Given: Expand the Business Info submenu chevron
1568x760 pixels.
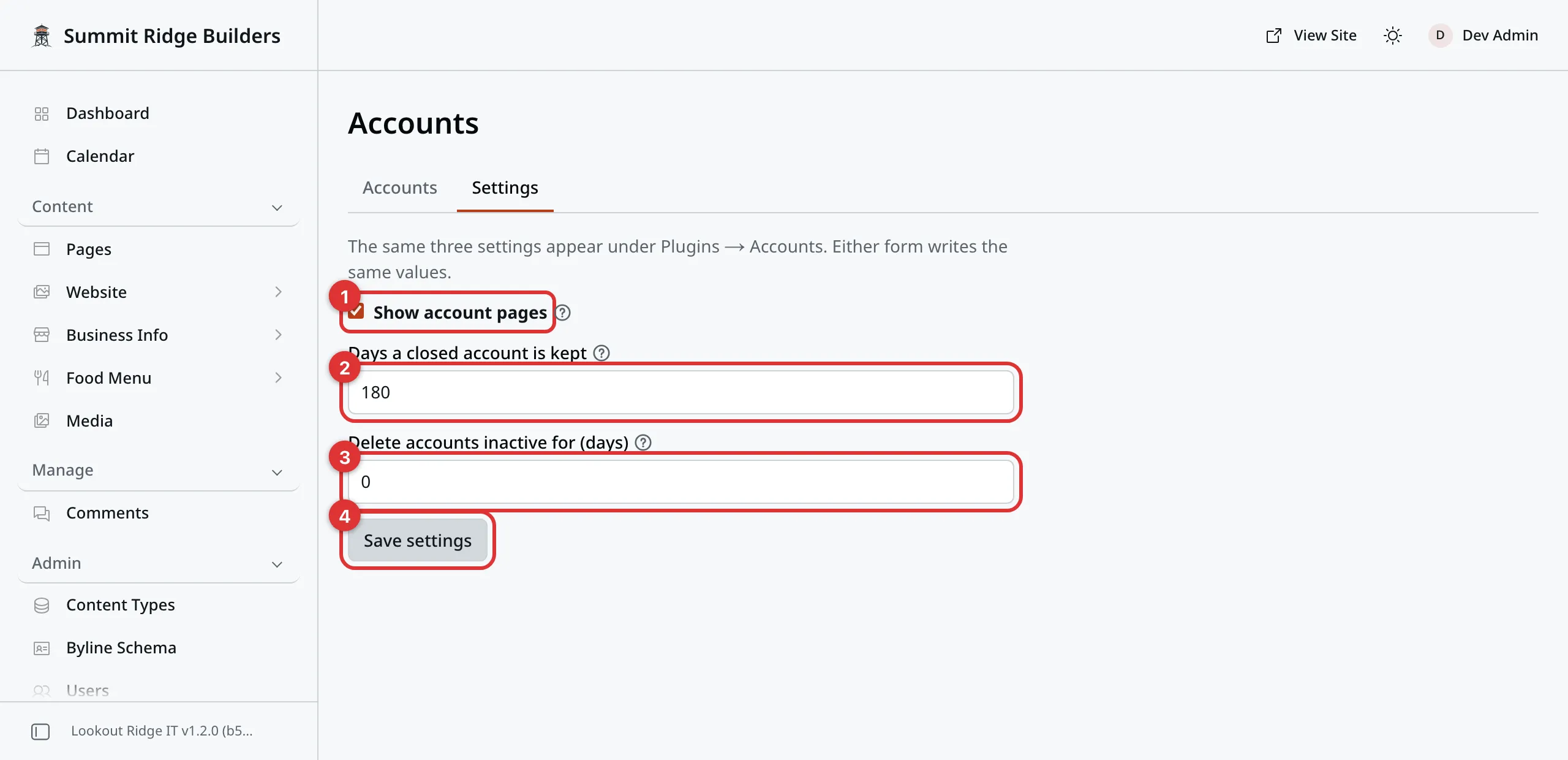Looking at the screenshot, I should [x=278, y=335].
